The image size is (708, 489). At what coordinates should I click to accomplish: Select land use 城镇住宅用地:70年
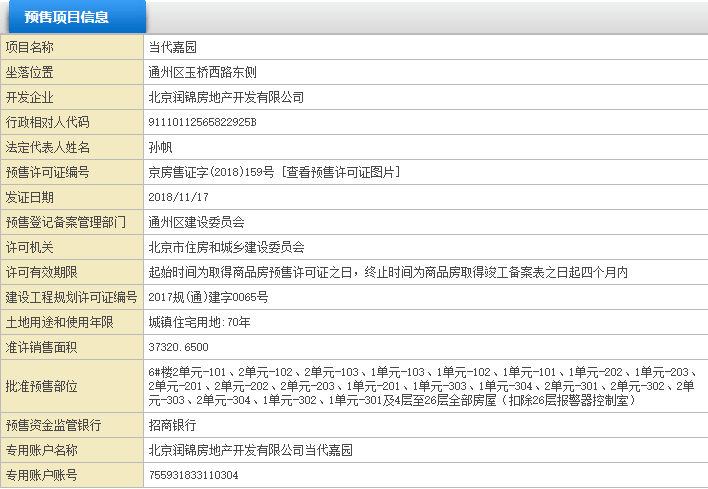199,322
